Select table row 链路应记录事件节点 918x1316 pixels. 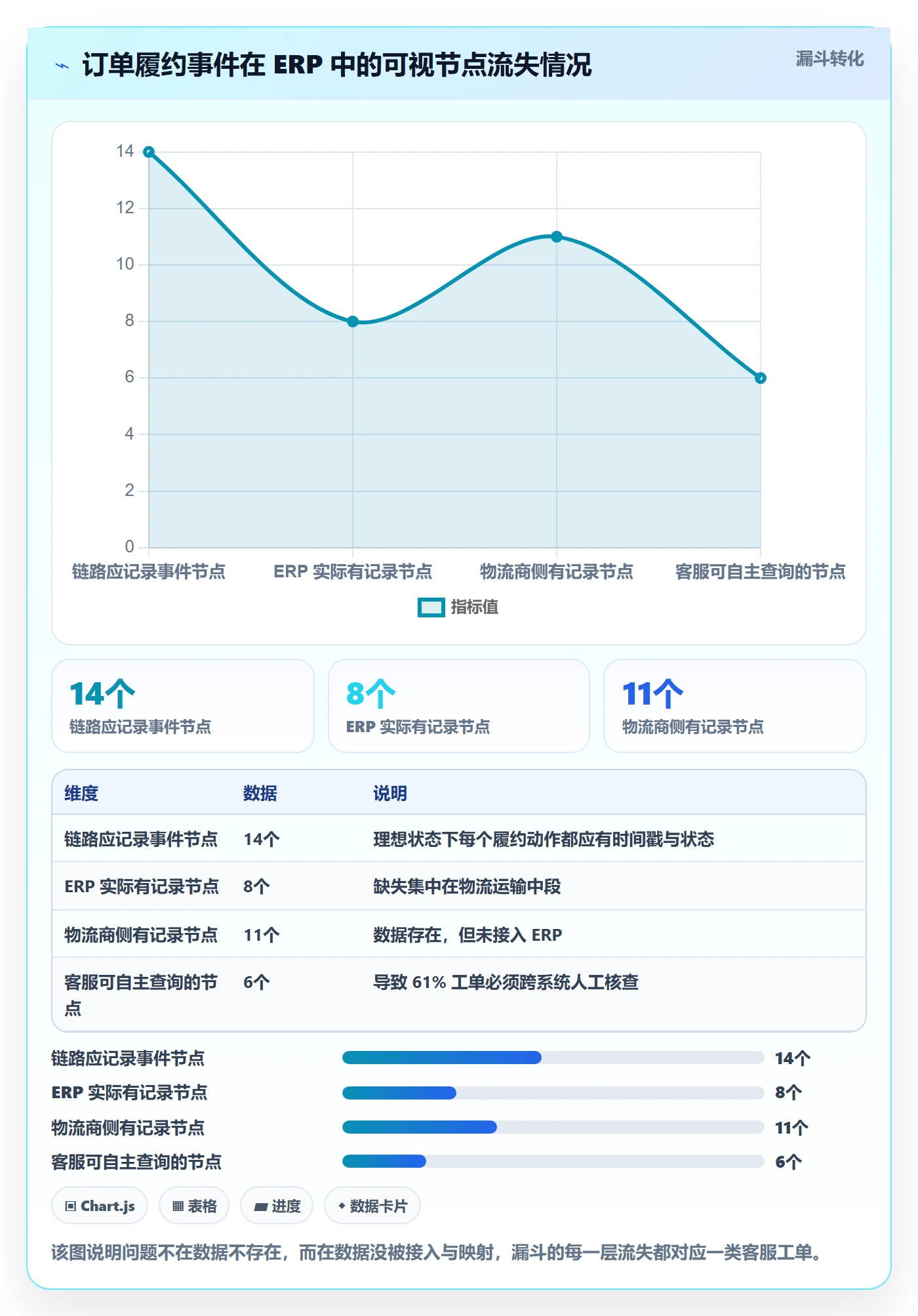(459, 838)
